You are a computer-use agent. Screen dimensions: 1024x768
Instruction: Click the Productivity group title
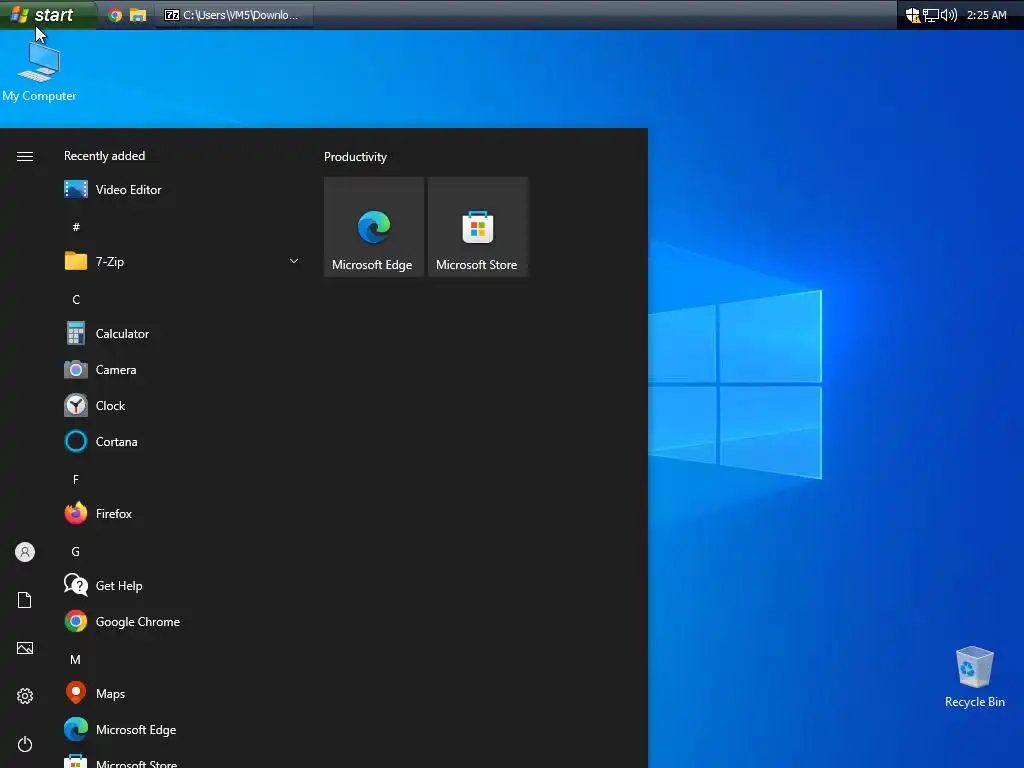(x=355, y=157)
